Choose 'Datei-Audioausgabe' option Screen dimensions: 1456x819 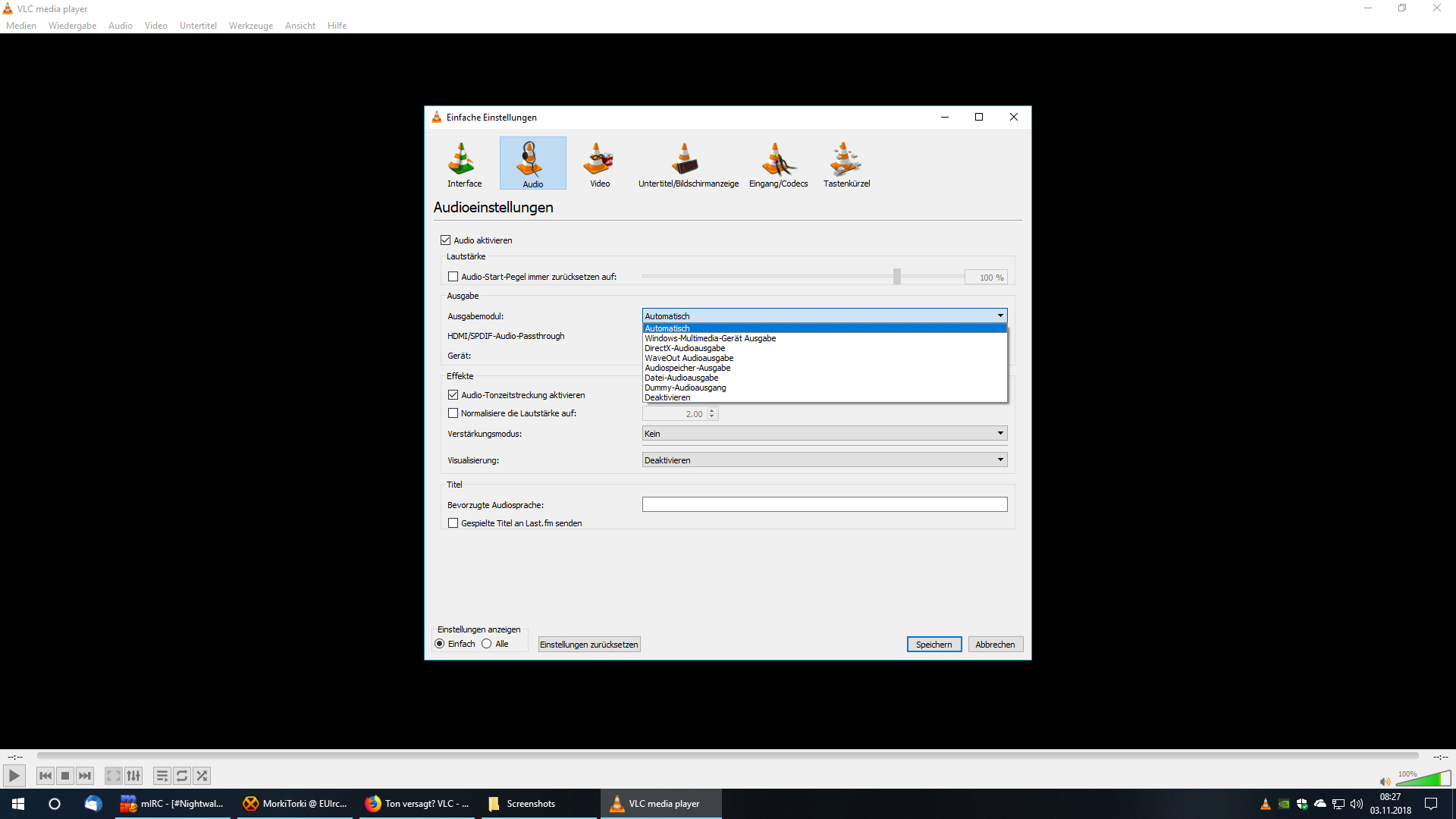(x=824, y=378)
